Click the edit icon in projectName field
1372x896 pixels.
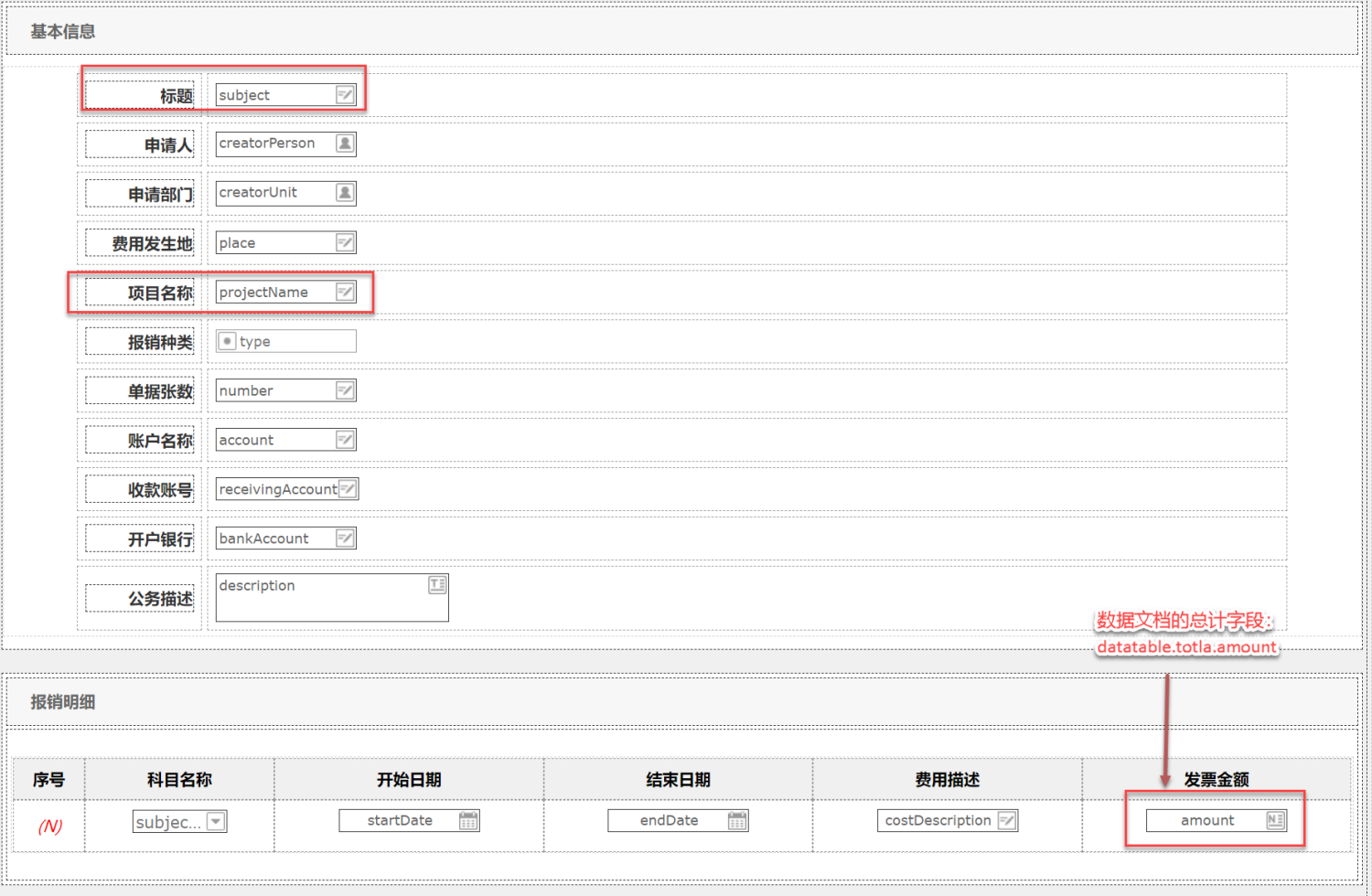(345, 293)
